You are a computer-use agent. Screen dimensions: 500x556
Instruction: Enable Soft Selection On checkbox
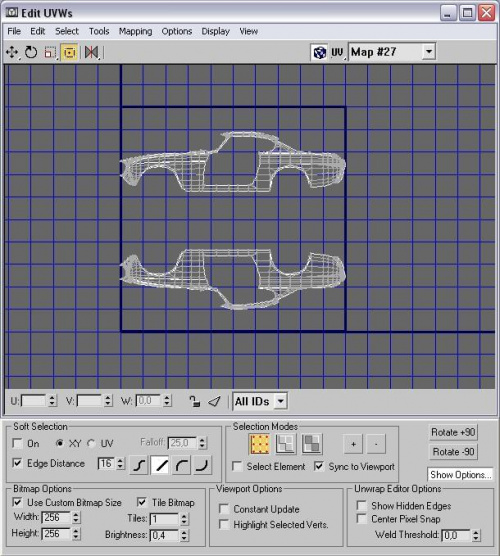point(17,443)
